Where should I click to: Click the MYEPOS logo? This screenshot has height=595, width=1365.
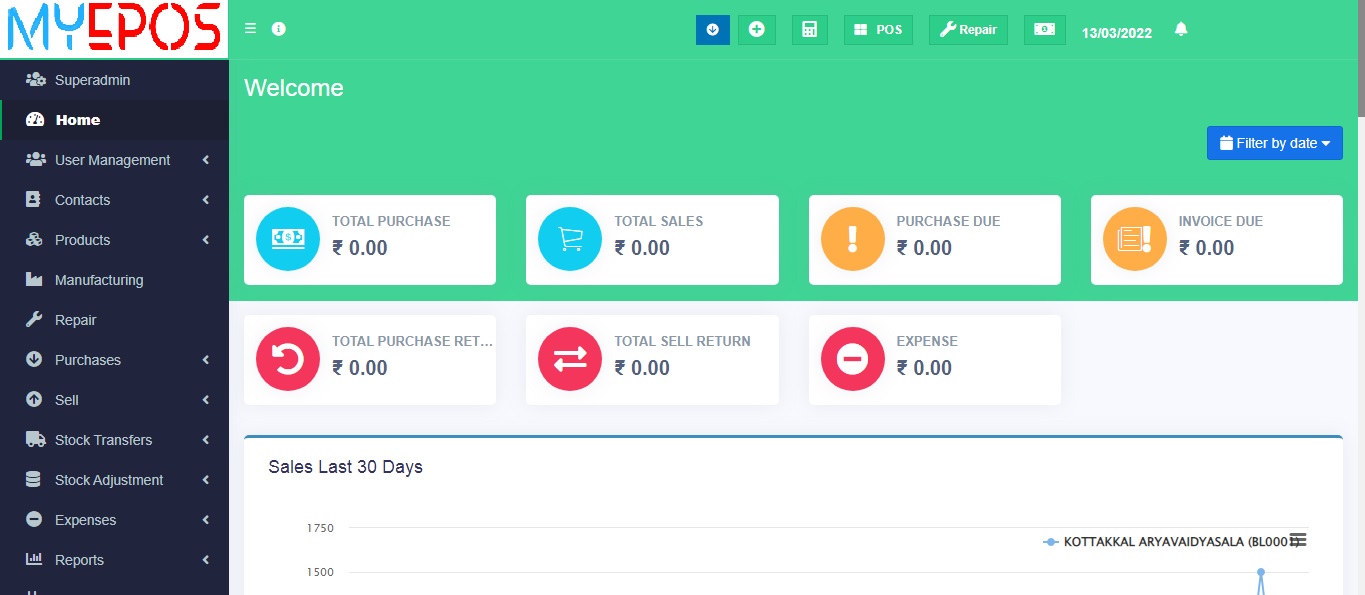113,28
